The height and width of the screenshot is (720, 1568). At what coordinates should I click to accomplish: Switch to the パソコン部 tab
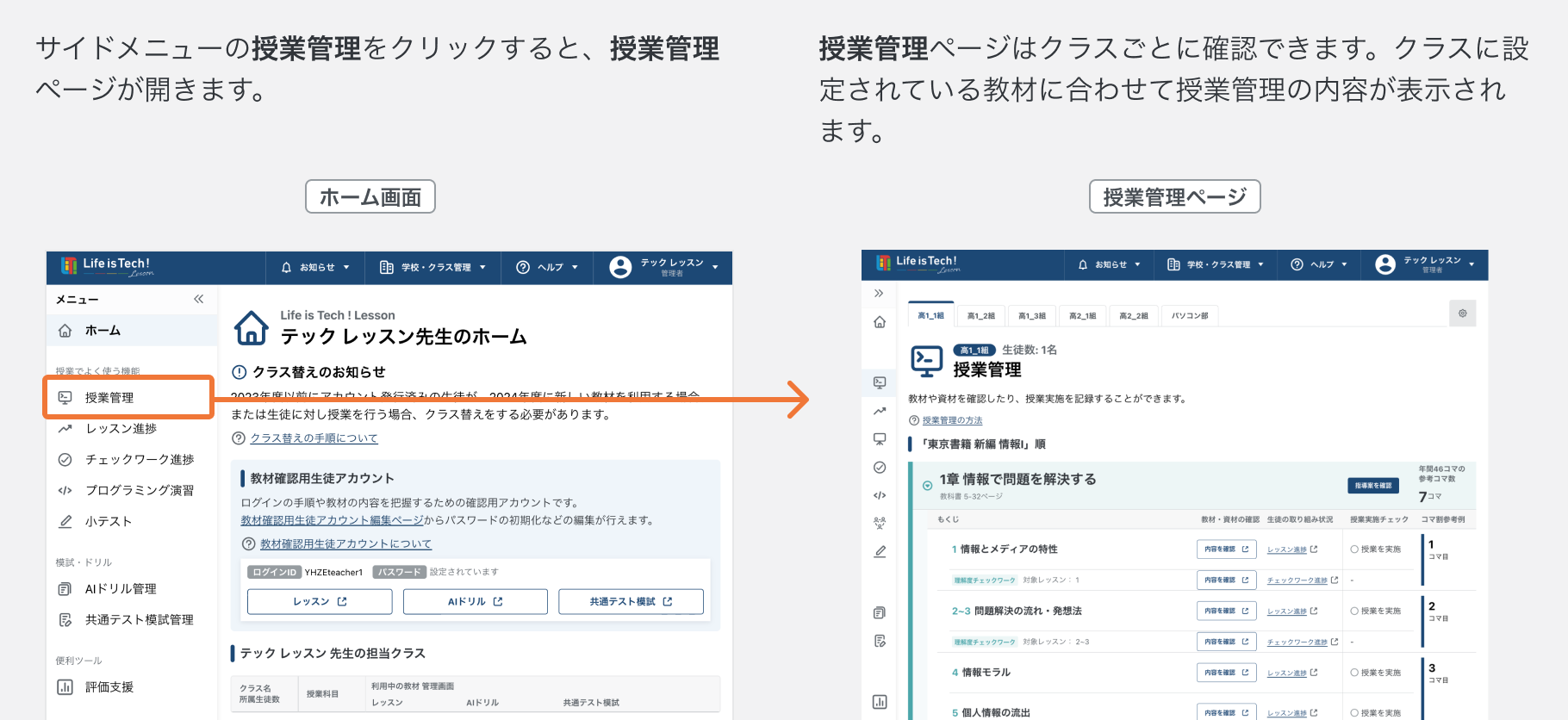[x=1190, y=316]
